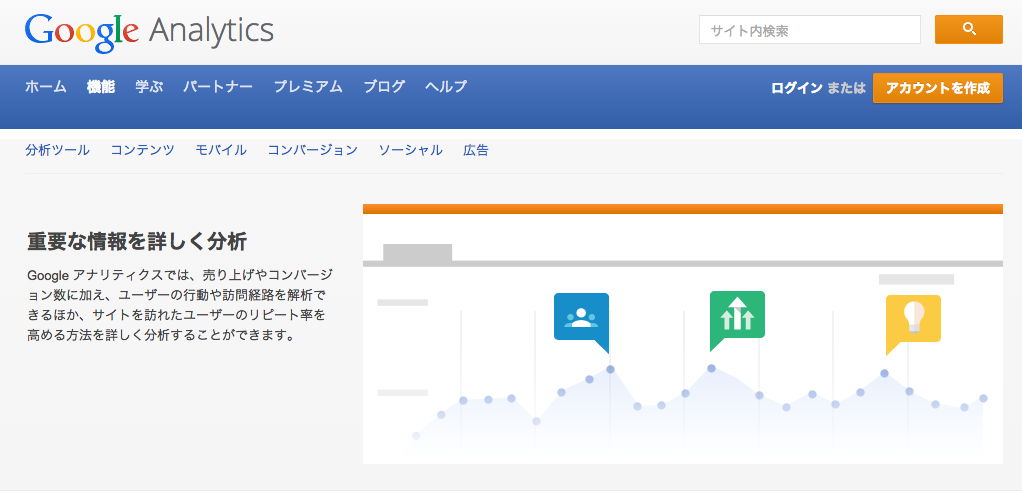Viewport: 1022px width, 493px height.
Task: Click the gray tab in the chart illustration
Action: coord(417,253)
